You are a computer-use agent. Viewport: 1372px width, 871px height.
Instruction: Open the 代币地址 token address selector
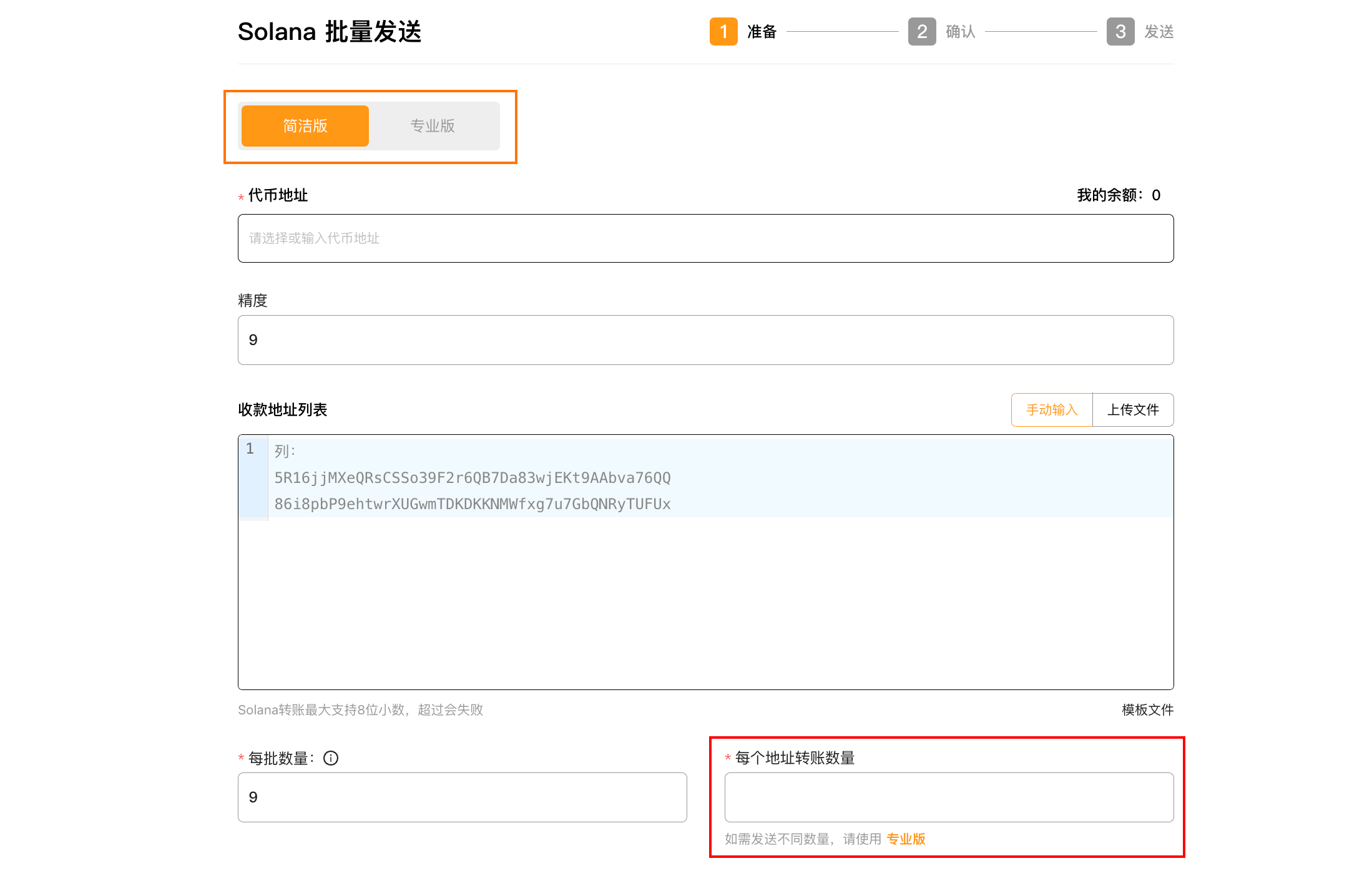705,238
